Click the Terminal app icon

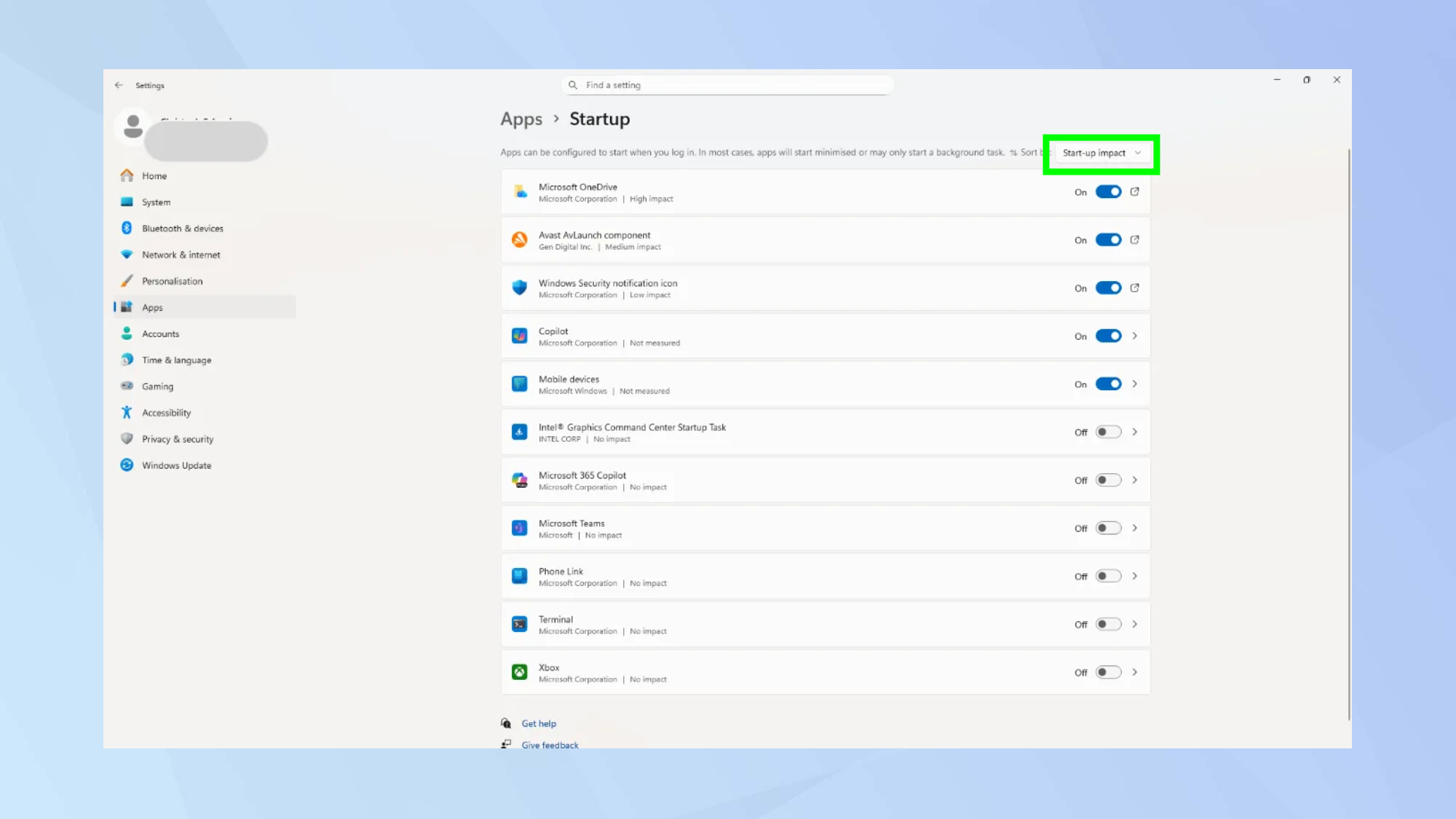[519, 624]
